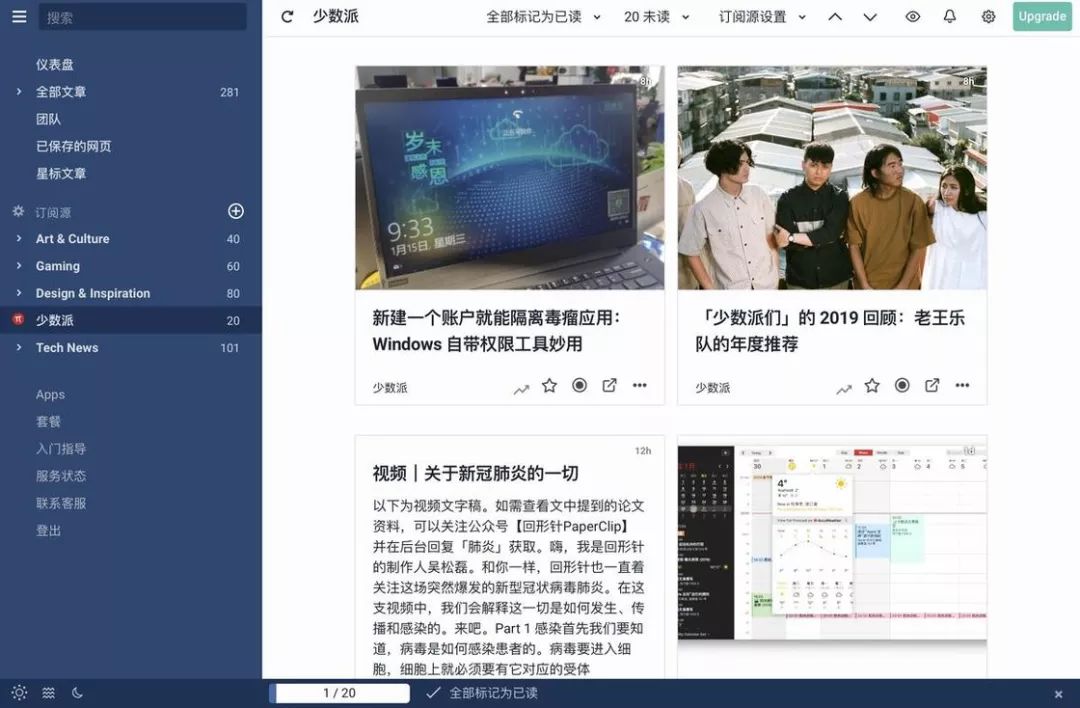Open 已保存的网页 in sidebar
The width and height of the screenshot is (1080, 708).
pos(73,146)
